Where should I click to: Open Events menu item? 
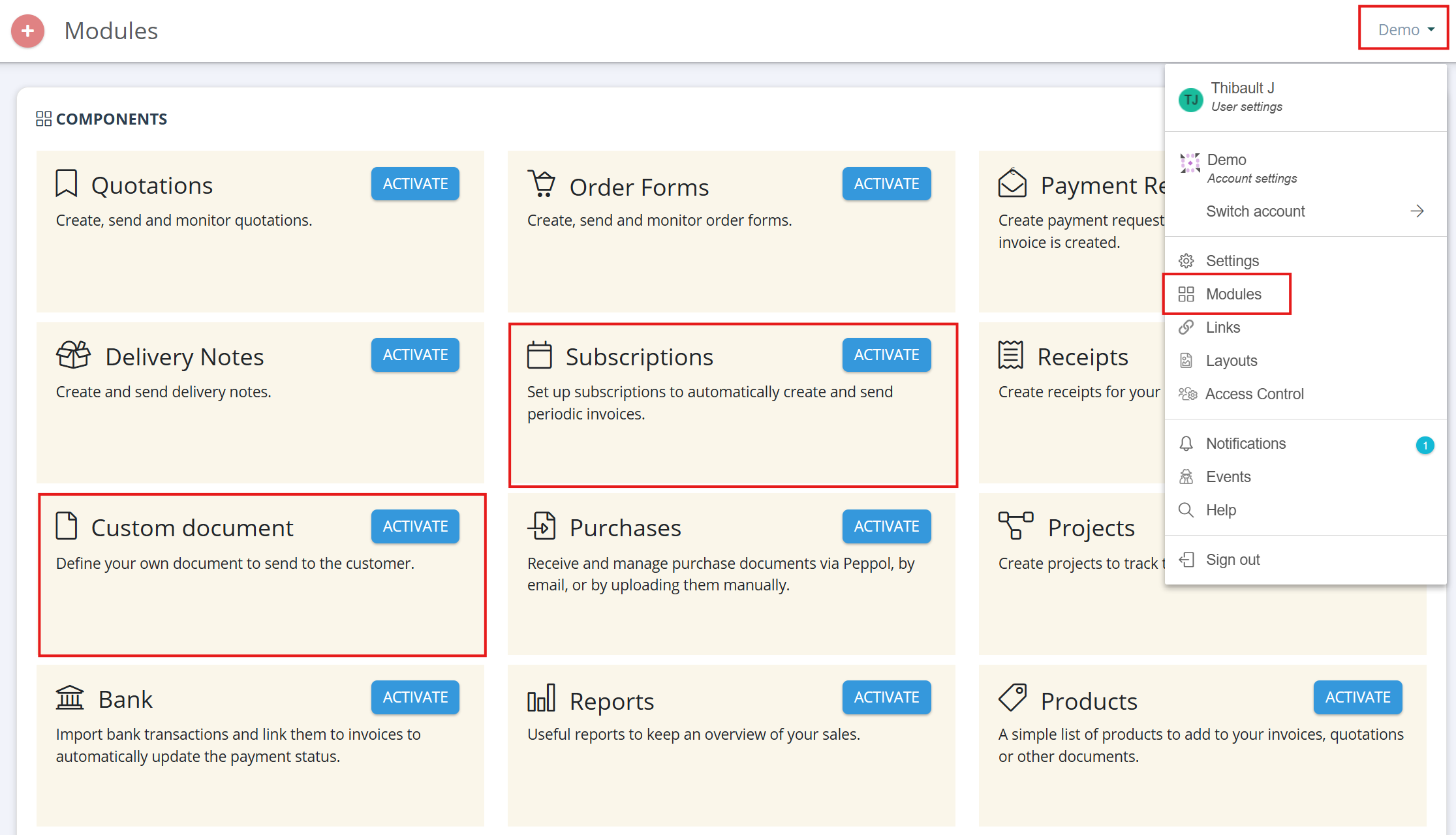1305,477
